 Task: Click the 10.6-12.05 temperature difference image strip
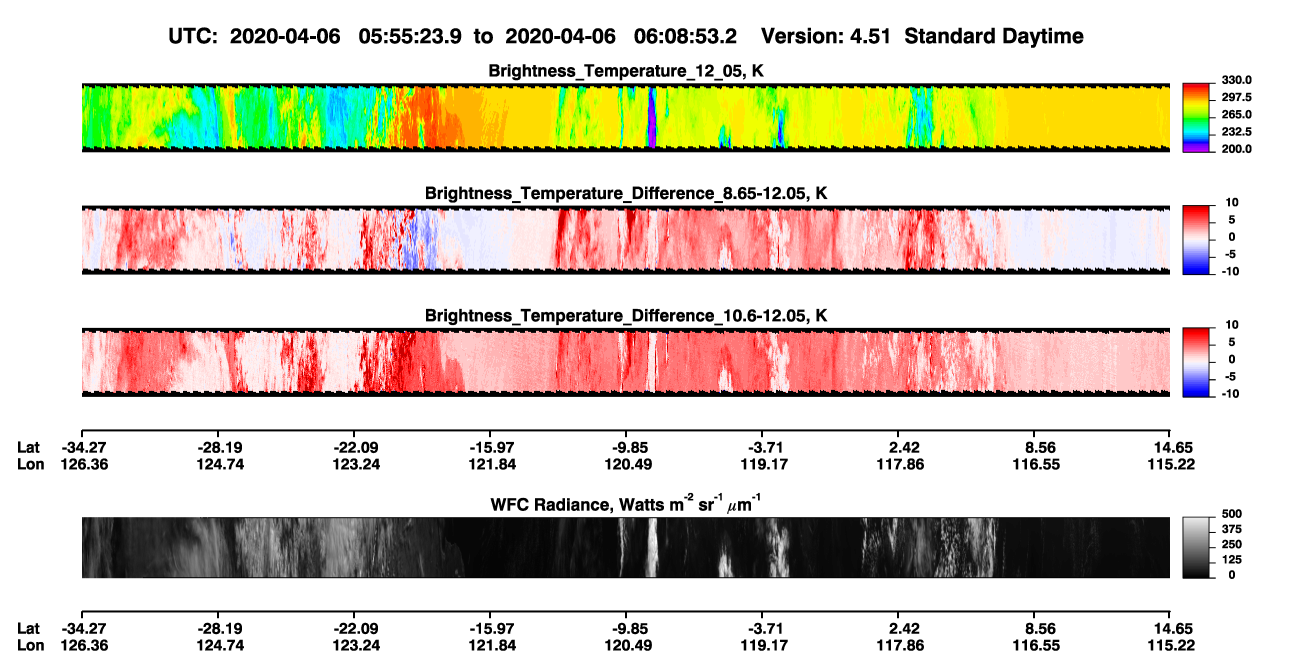[x=625, y=361]
